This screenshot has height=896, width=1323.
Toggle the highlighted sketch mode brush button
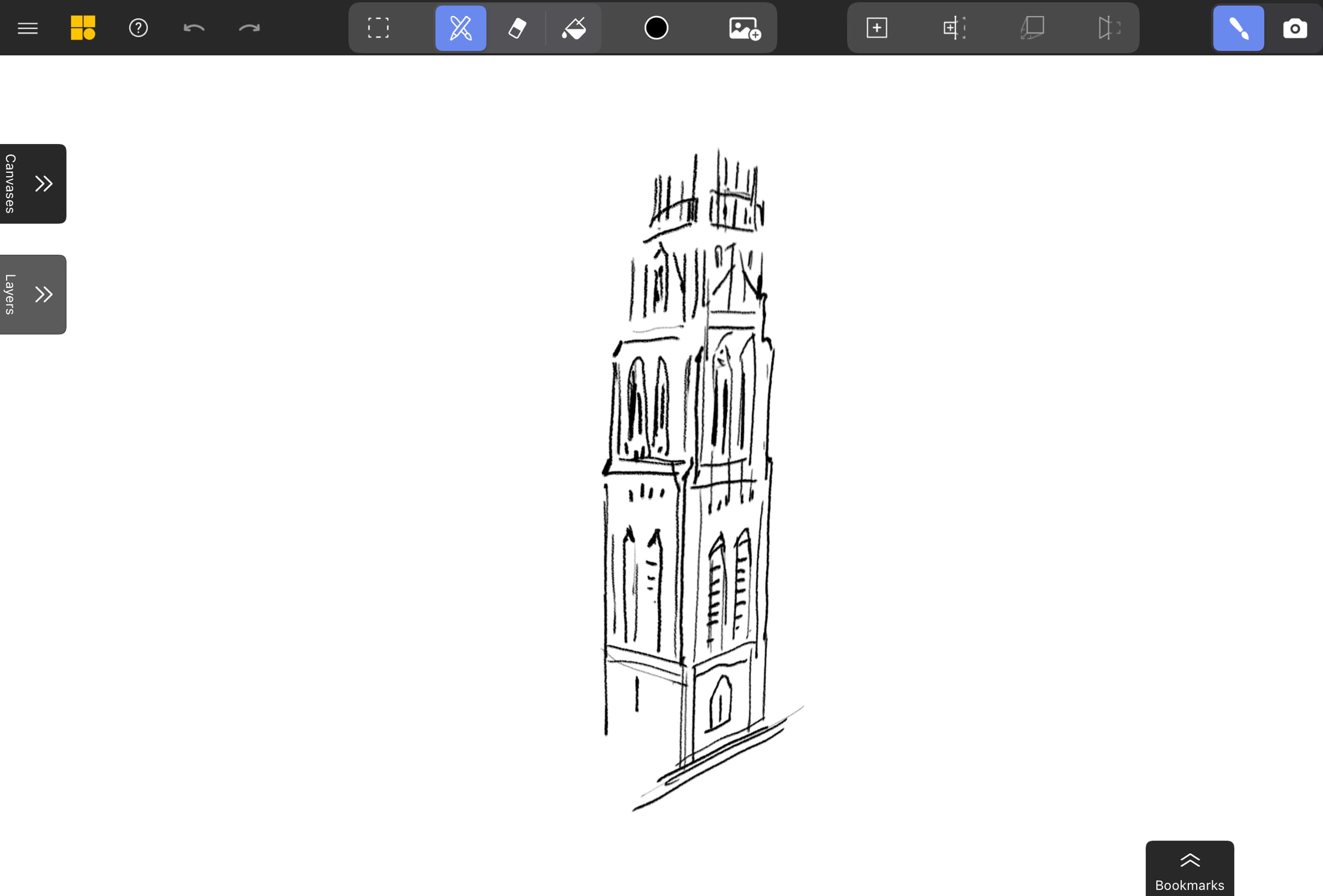pyautogui.click(x=1238, y=28)
